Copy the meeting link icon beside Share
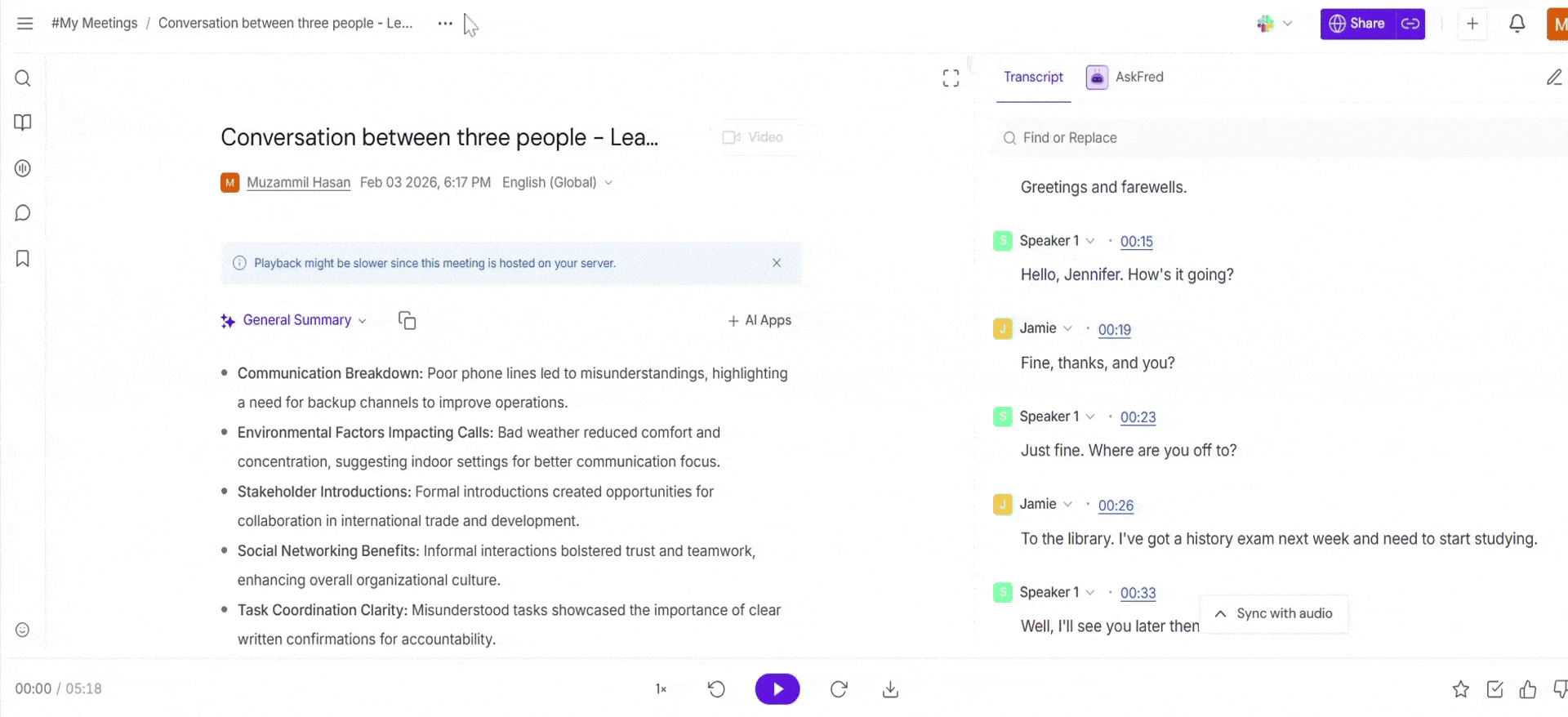The width and height of the screenshot is (1568, 717). coord(1410,24)
